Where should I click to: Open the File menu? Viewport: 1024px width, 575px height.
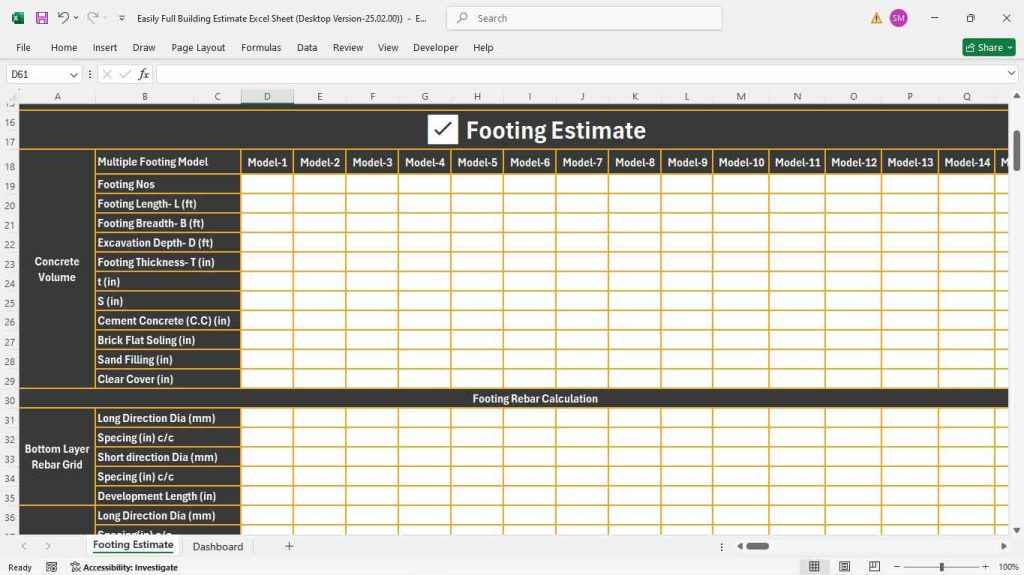point(24,47)
